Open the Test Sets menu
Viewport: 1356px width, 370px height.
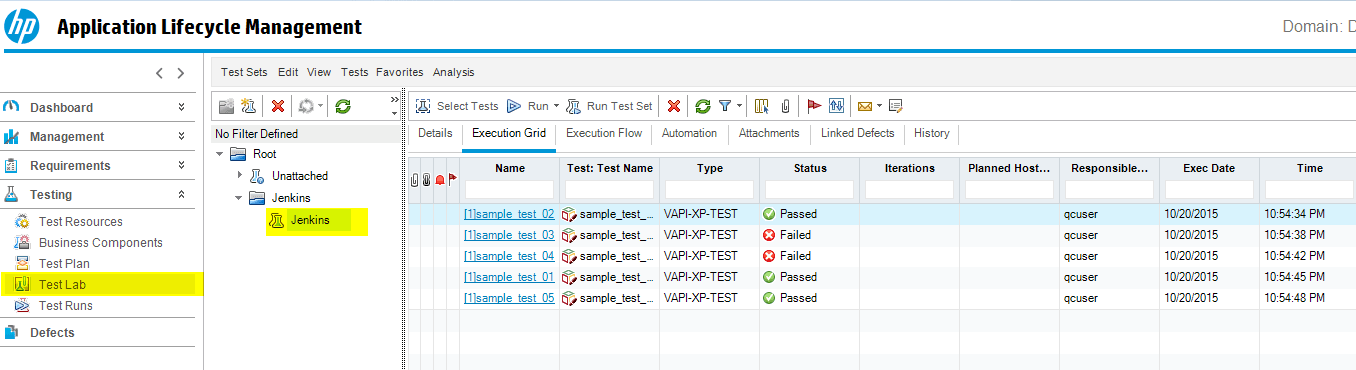[x=244, y=72]
